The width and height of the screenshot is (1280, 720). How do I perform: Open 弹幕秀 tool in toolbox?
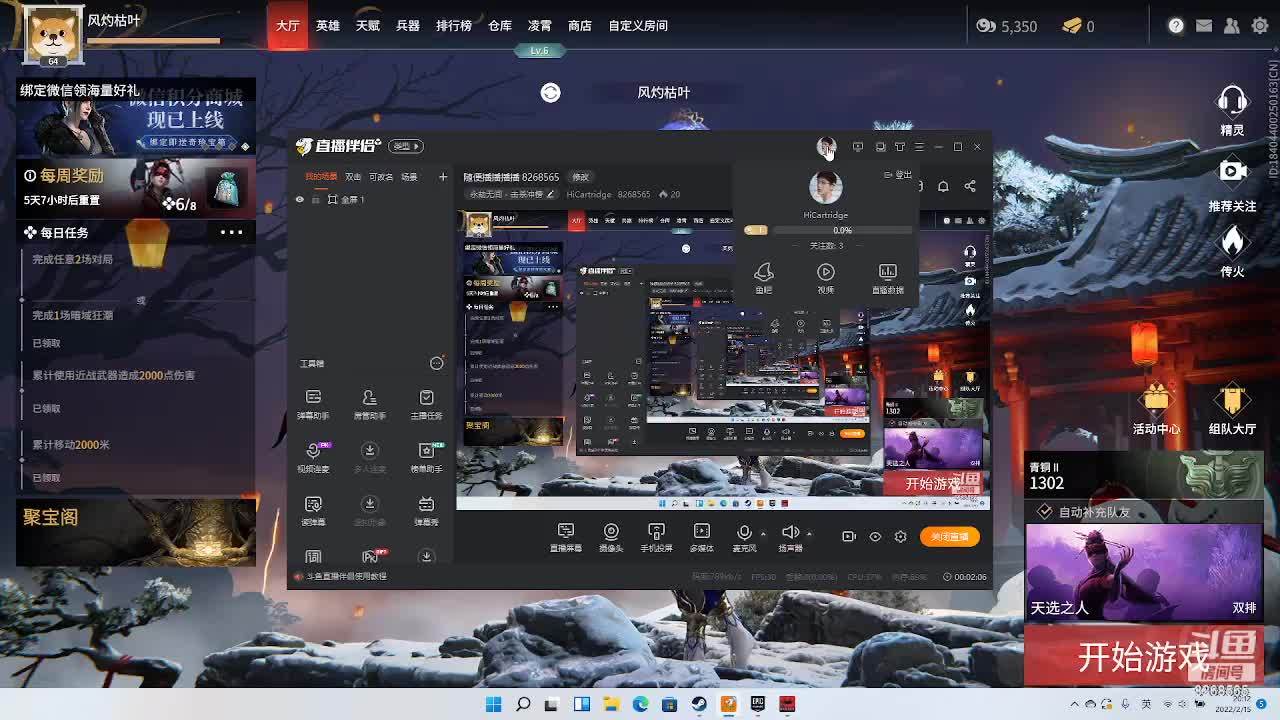[x=426, y=510]
